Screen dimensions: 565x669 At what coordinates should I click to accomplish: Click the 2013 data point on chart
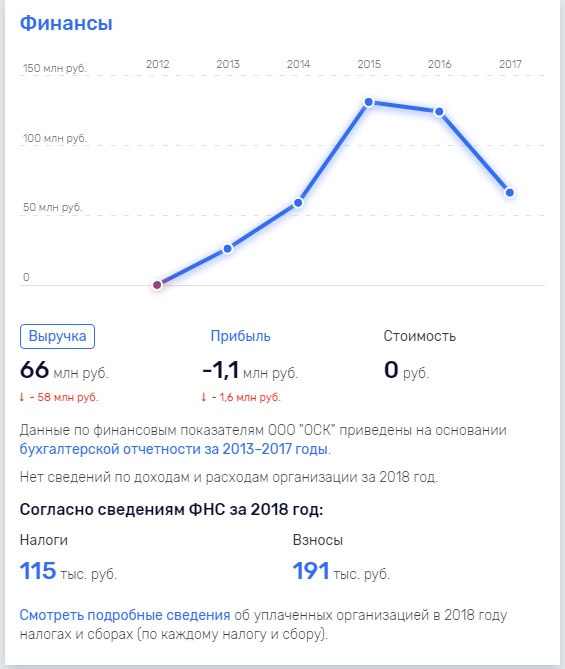point(228,248)
